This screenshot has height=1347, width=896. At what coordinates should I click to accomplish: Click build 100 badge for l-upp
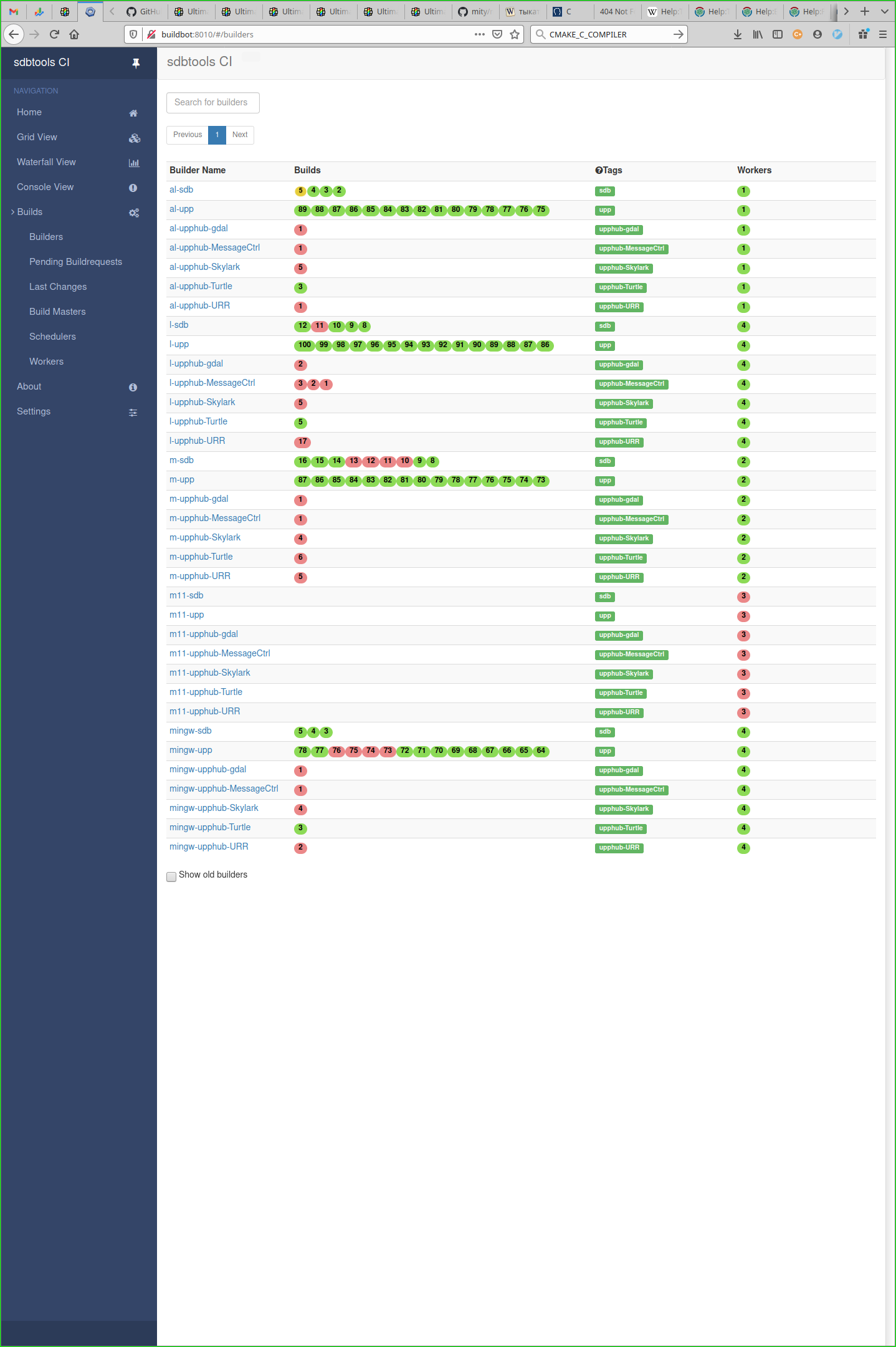tap(304, 345)
